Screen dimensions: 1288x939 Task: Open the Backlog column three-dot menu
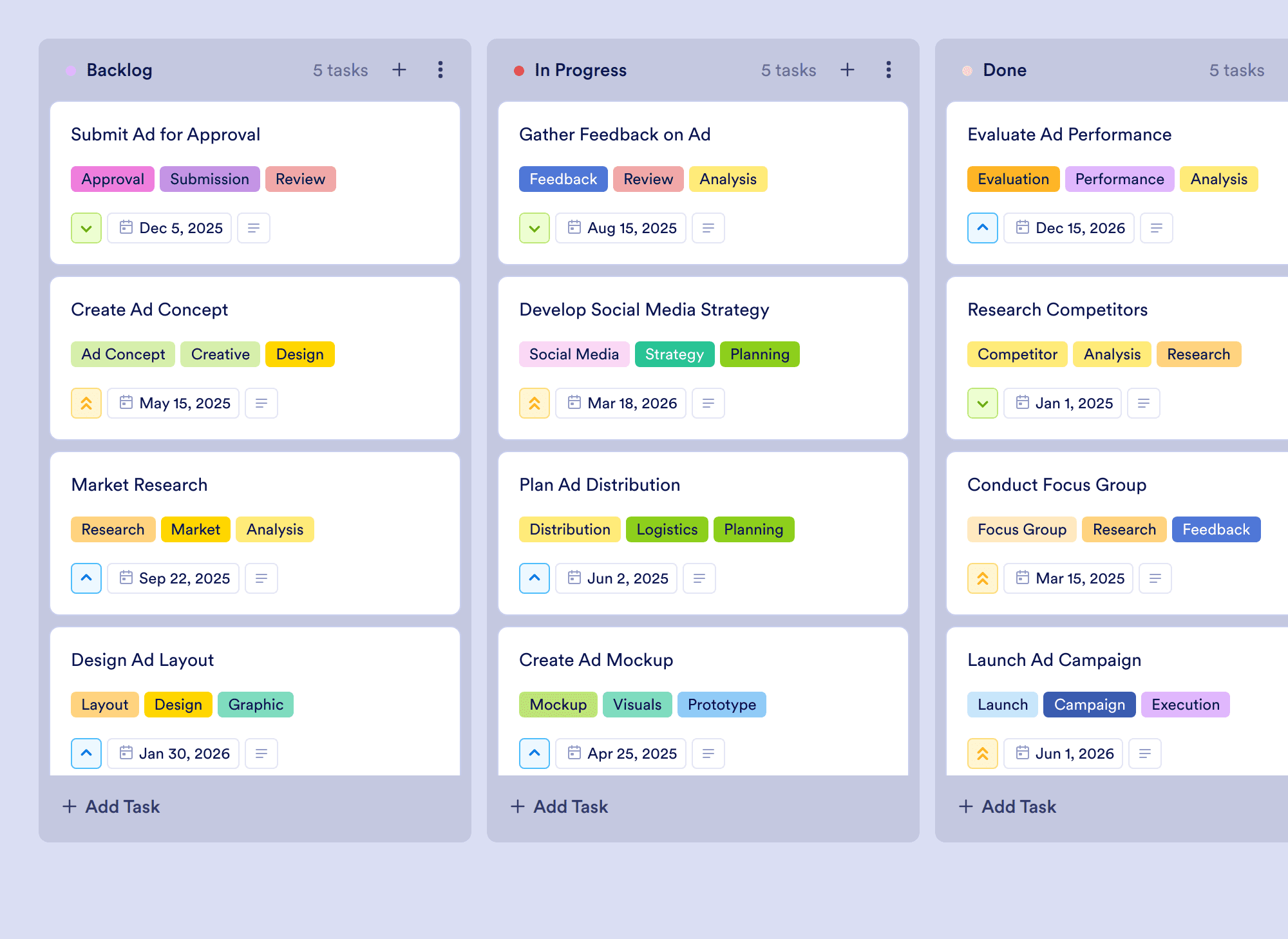pos(440,70)
